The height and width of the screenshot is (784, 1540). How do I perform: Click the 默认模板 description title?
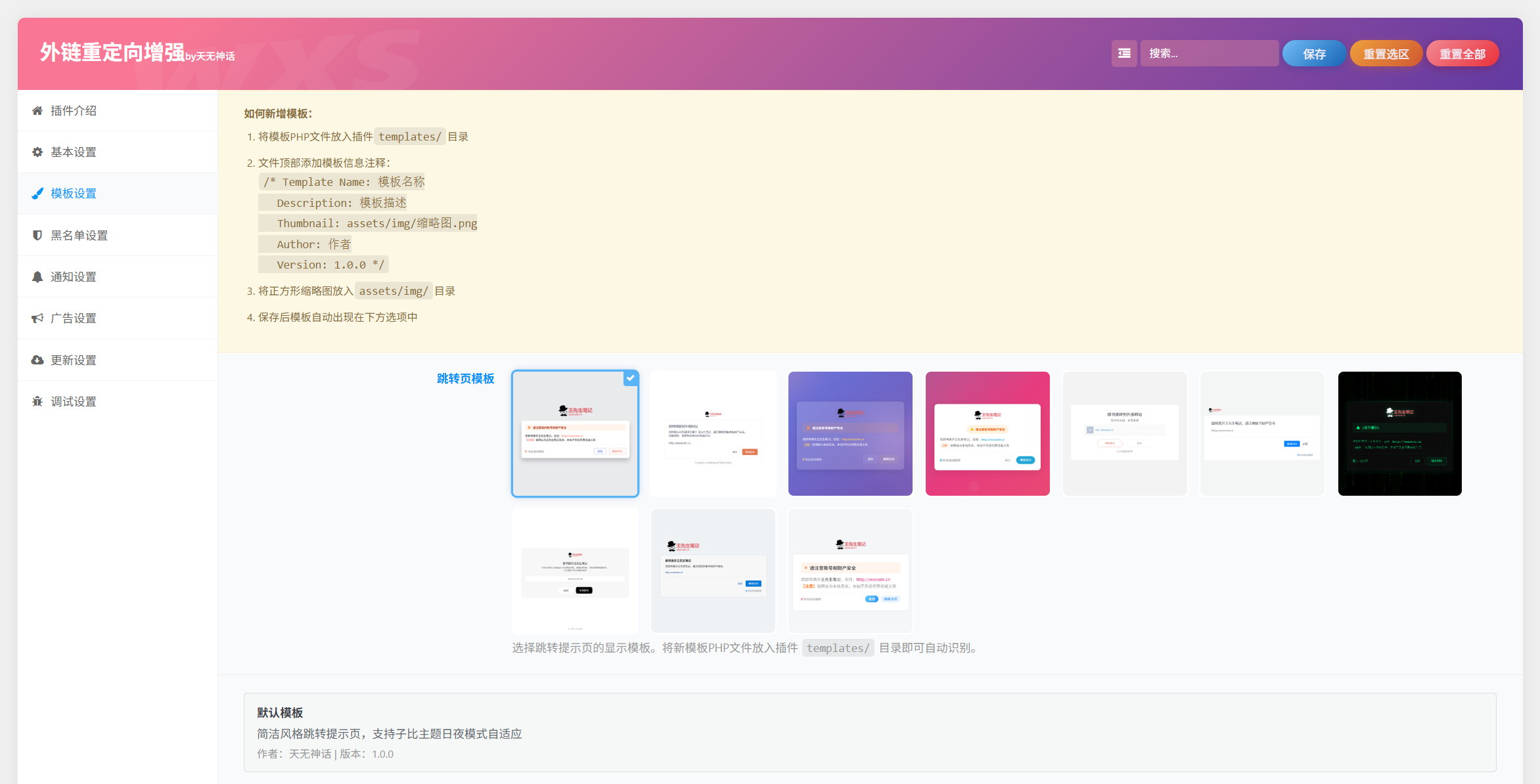click(280, 713)
